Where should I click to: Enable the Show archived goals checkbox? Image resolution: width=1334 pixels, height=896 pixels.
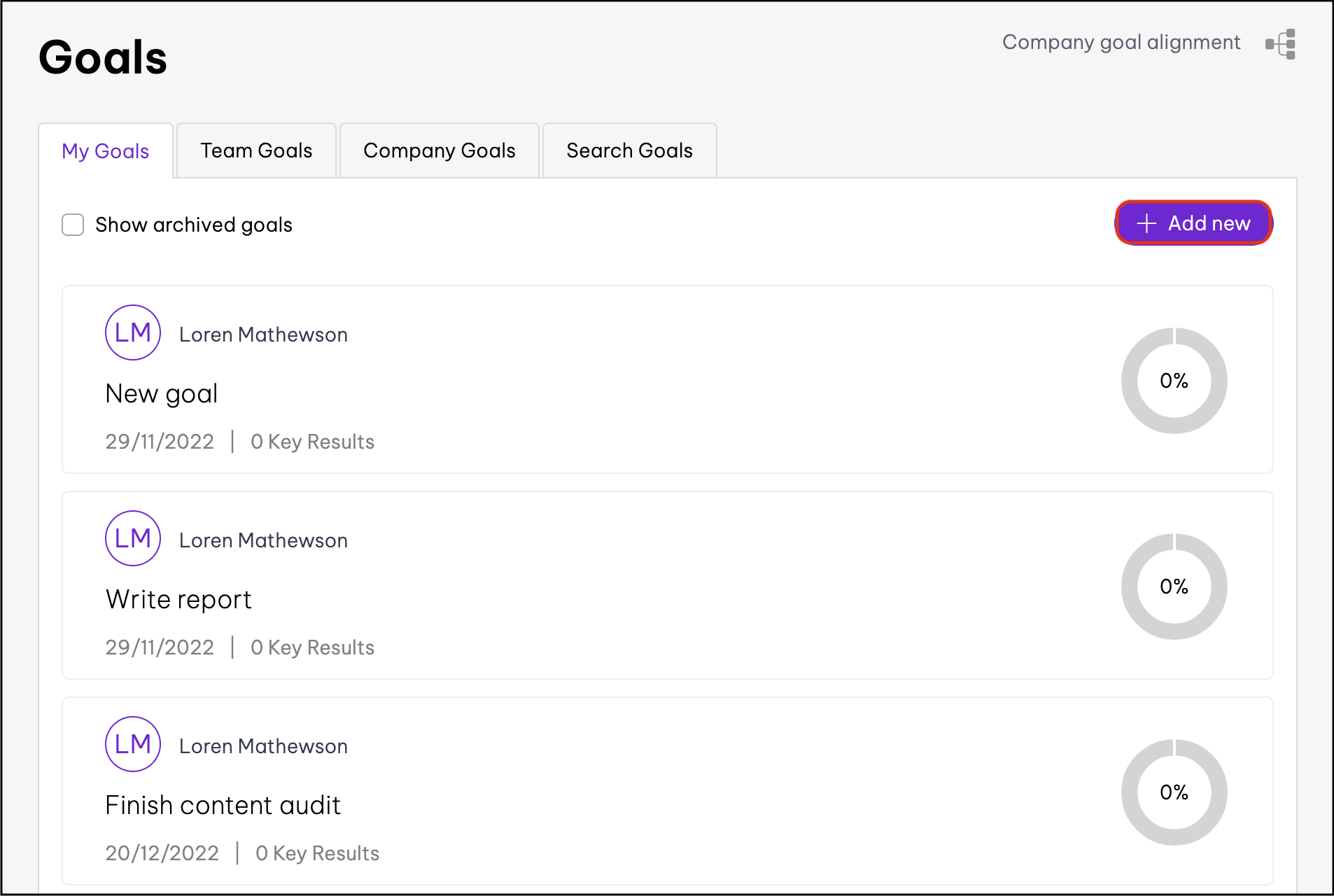(73, 225)
